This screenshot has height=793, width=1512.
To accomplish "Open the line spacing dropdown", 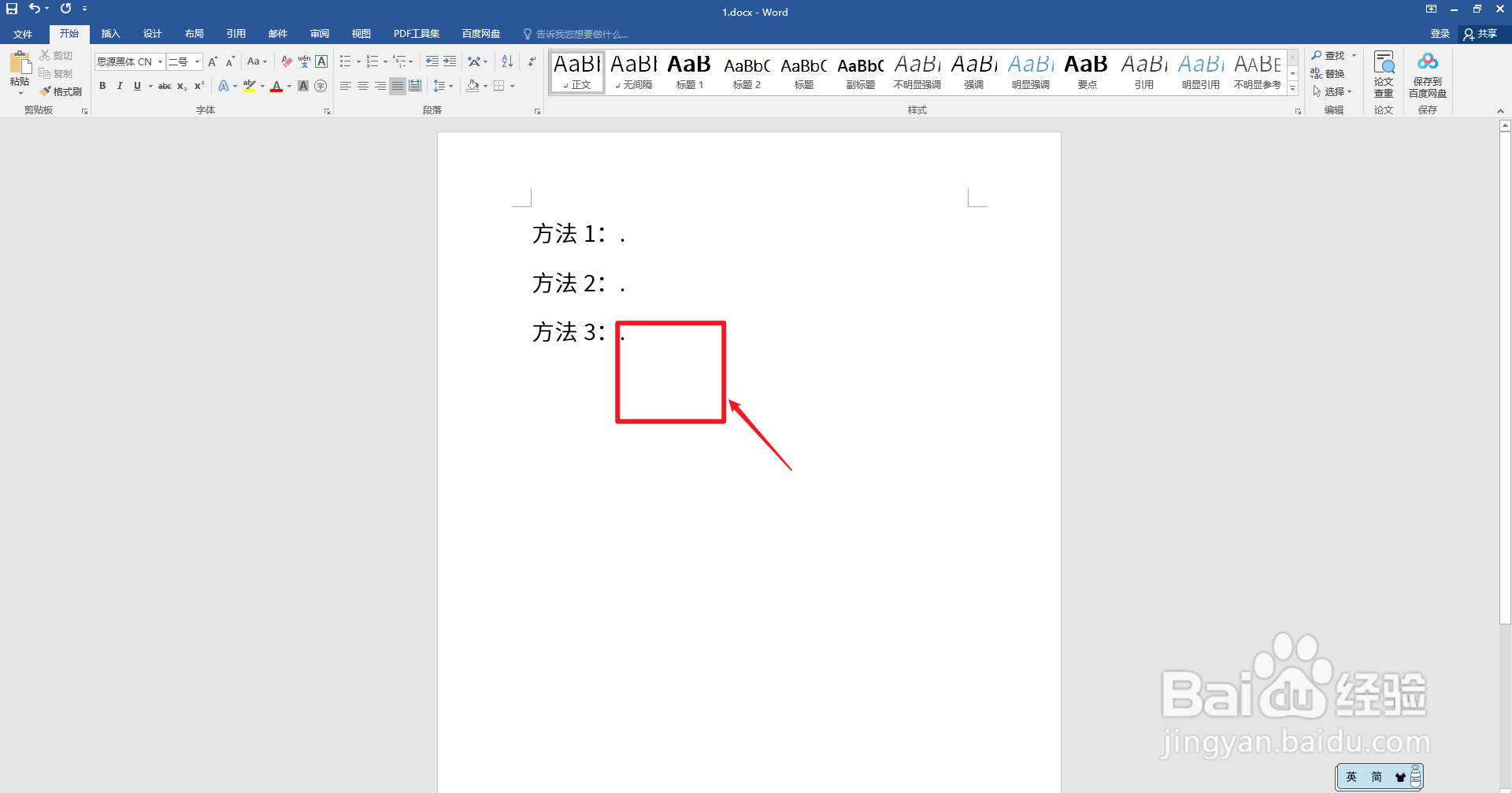I will click(443, 86).
